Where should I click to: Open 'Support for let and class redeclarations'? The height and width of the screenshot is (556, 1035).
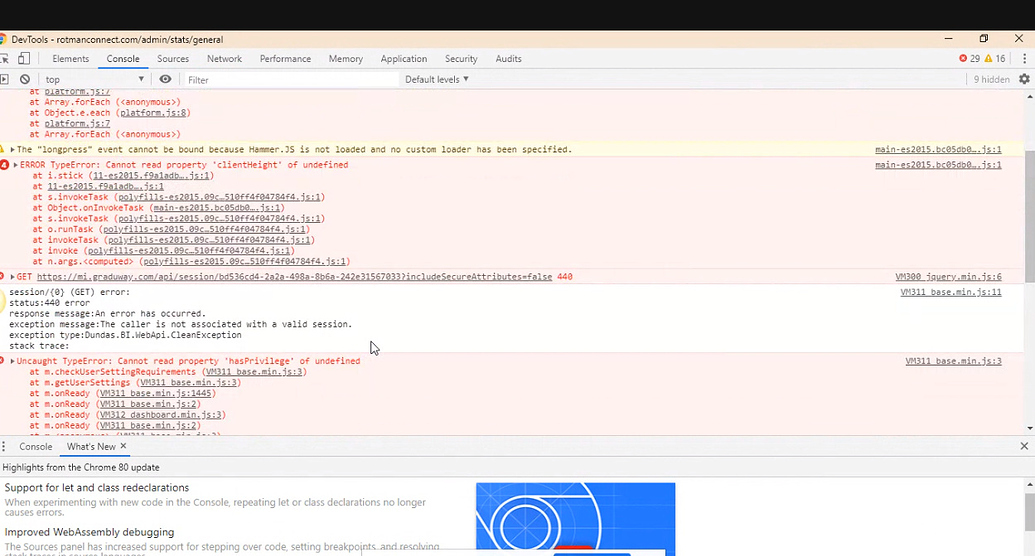97,488
